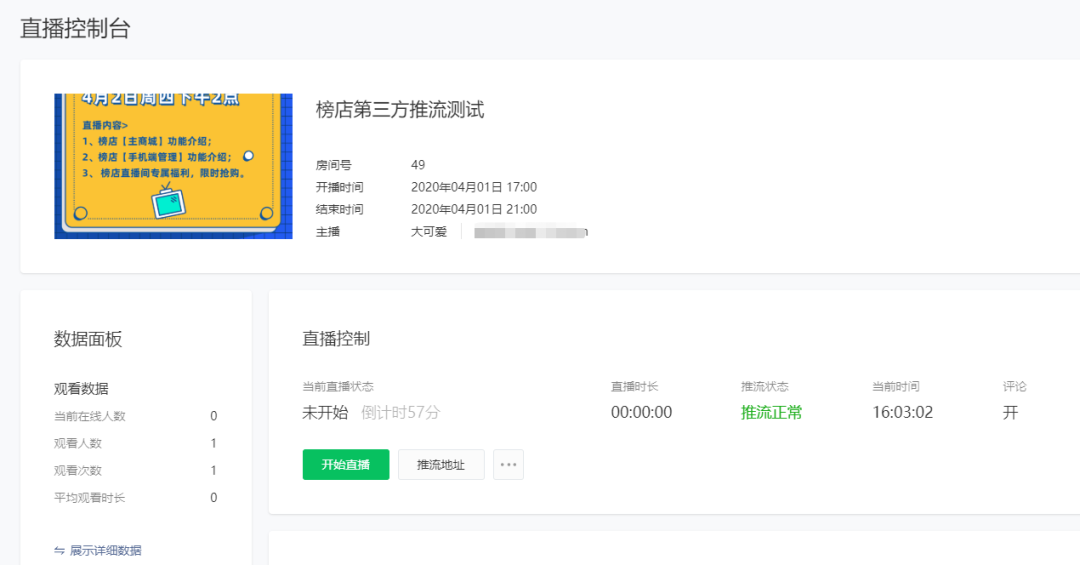
Task: Click the green 推流正常 status
Action: pos(771,413)
